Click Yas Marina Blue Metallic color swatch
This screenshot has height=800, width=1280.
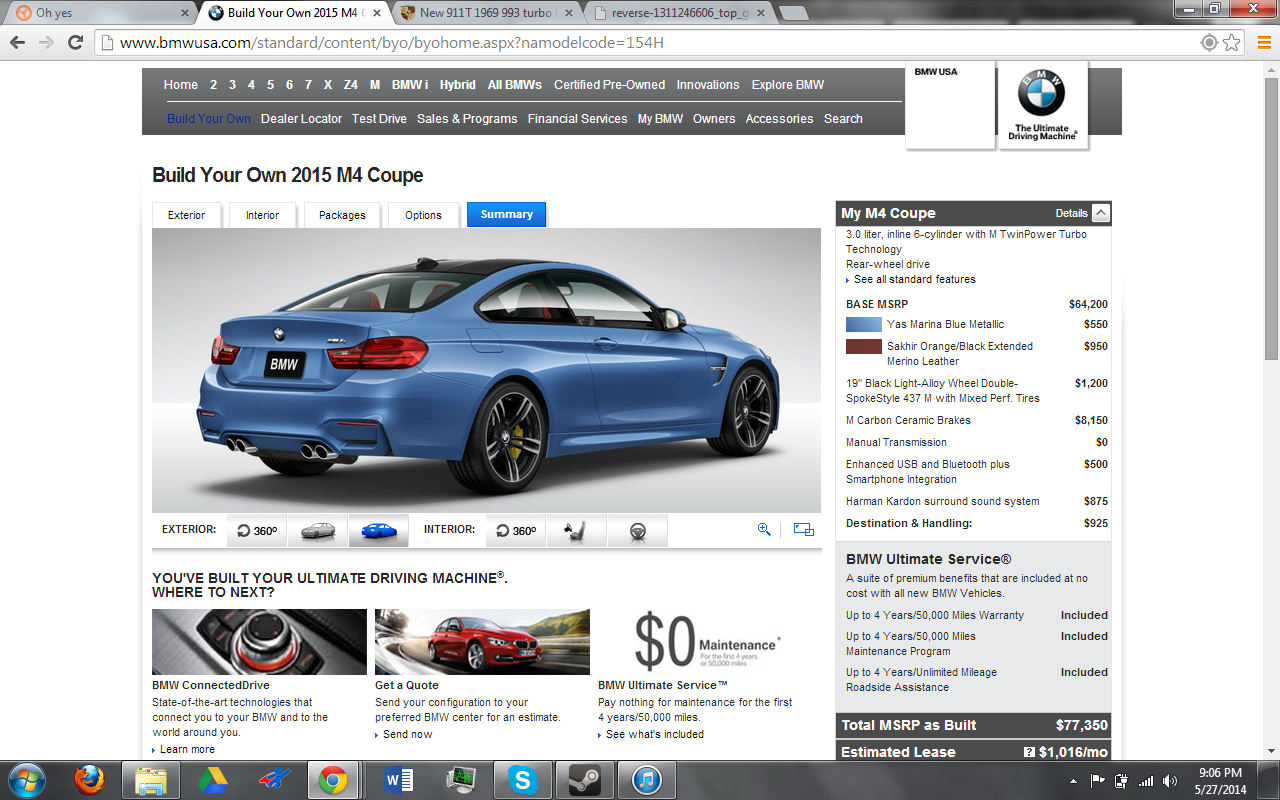point(864,325)
